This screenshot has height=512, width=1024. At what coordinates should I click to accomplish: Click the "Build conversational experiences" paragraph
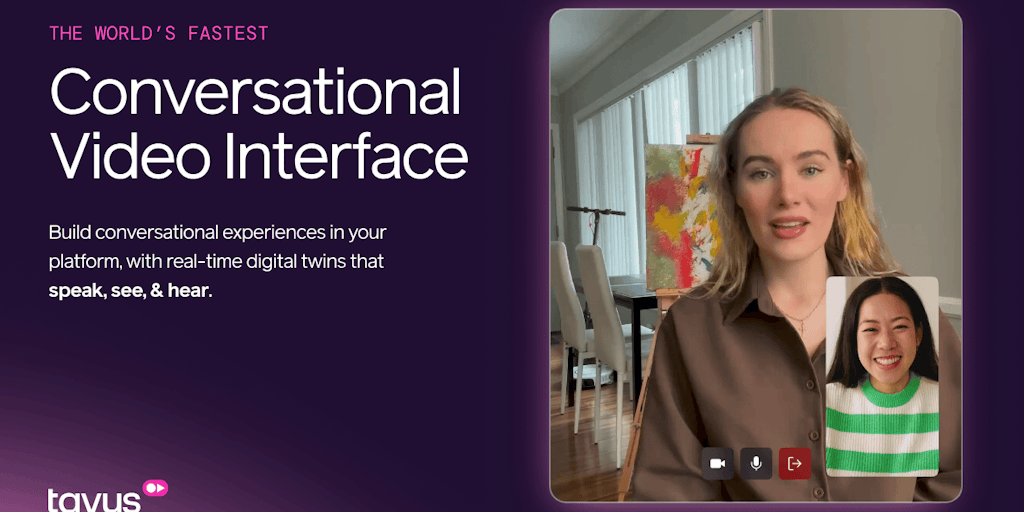point(218,261)
